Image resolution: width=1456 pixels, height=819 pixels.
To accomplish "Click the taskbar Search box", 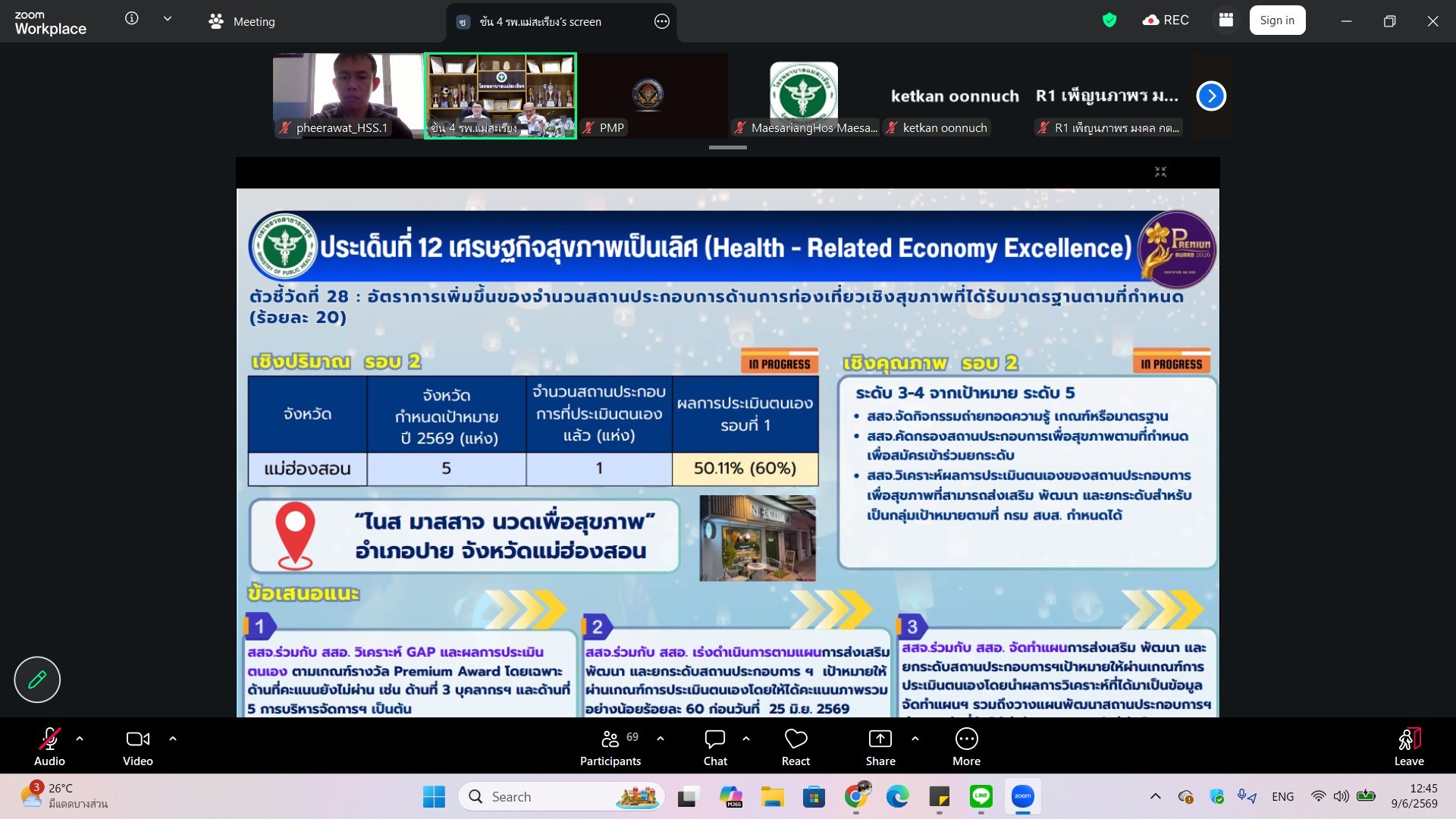I will (x=562, y=797).
